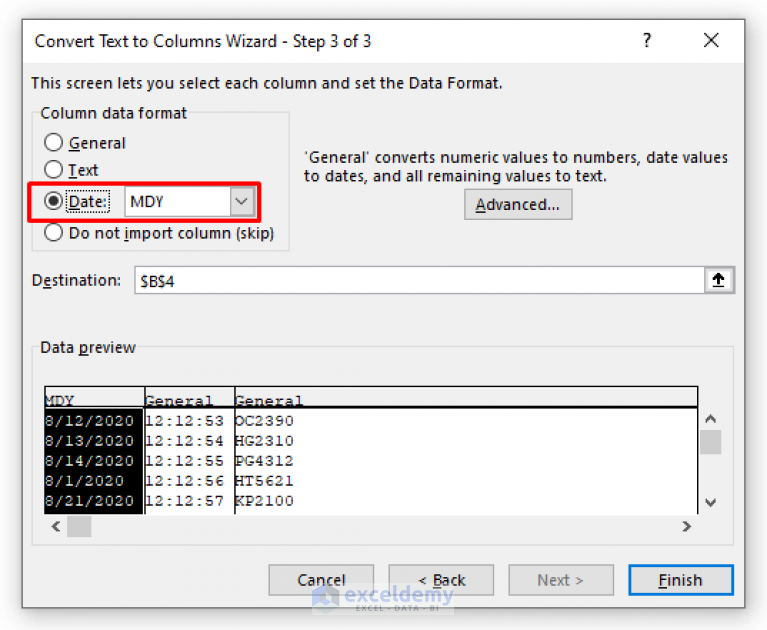Click the 12:12:56 preview cell
This screenshot has height=630, width=767.
184,481
